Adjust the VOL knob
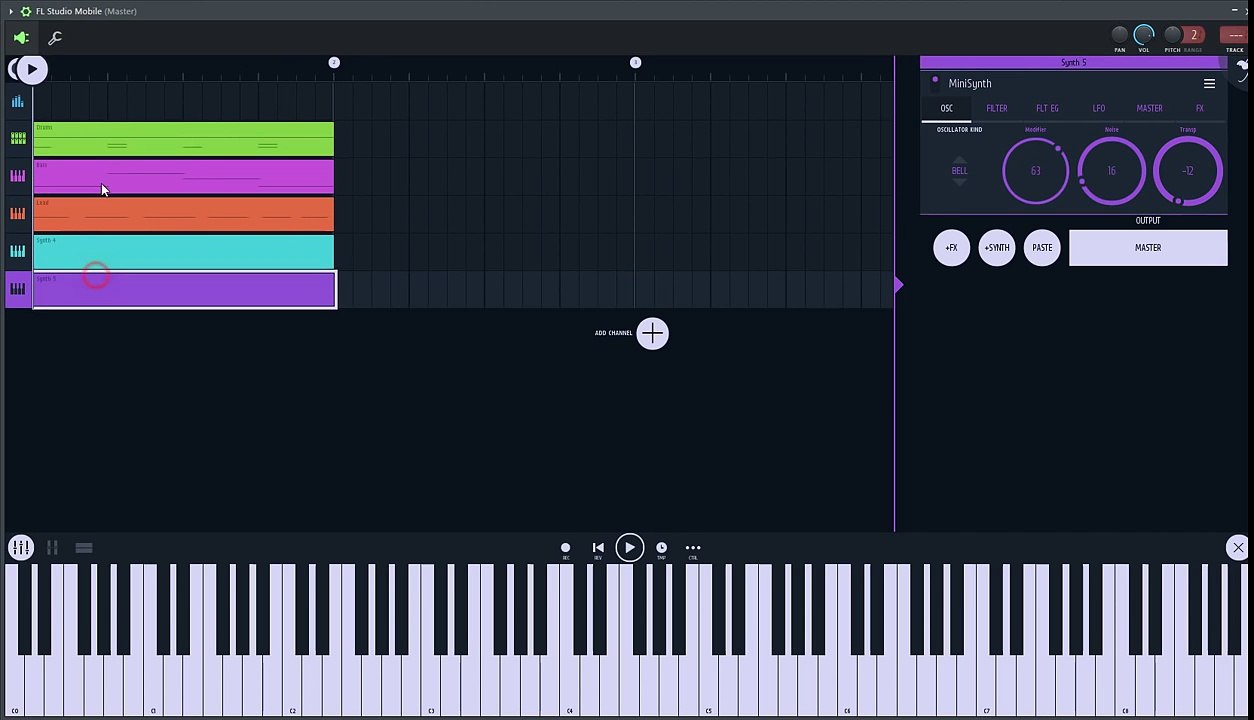 (x=1144, y=35)
